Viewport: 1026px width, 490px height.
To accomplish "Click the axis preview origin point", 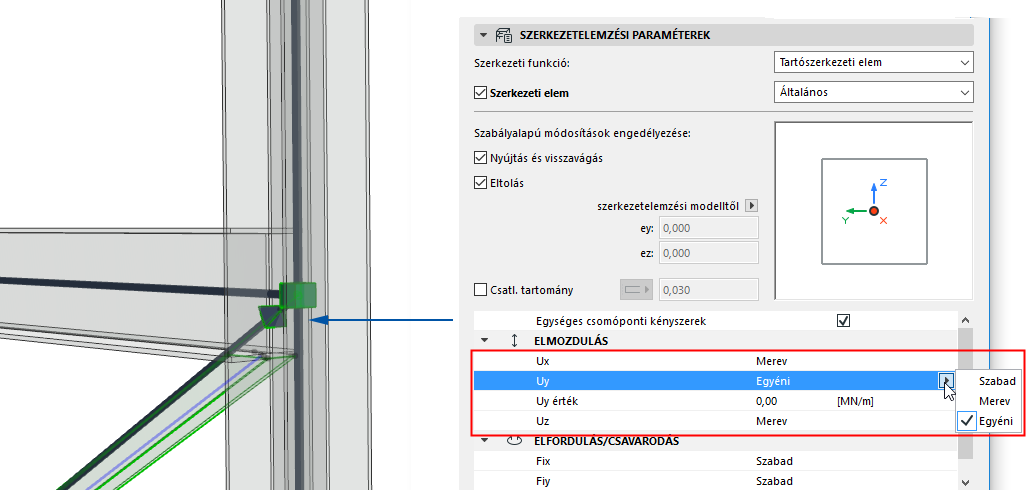I will (x=874, y=211).
